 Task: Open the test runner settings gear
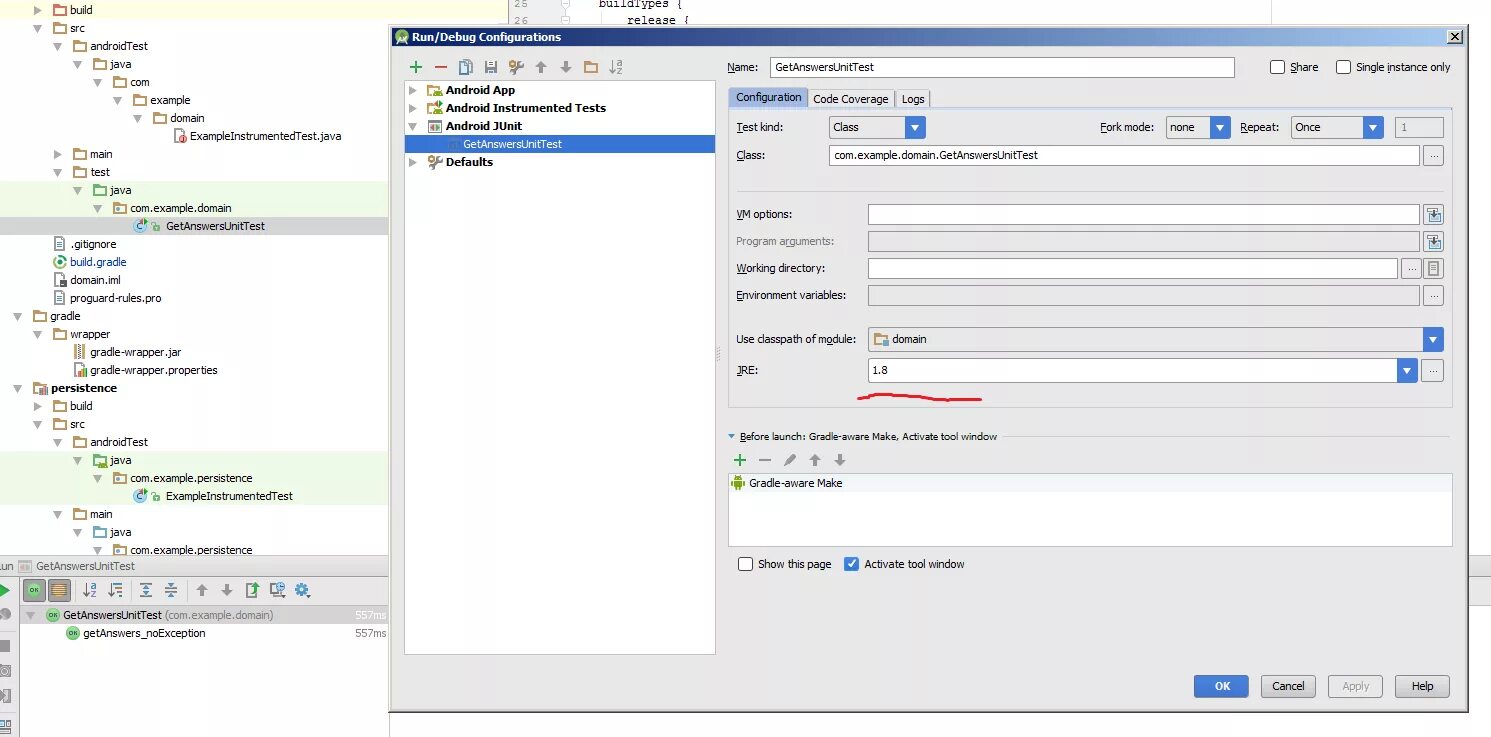302,590
